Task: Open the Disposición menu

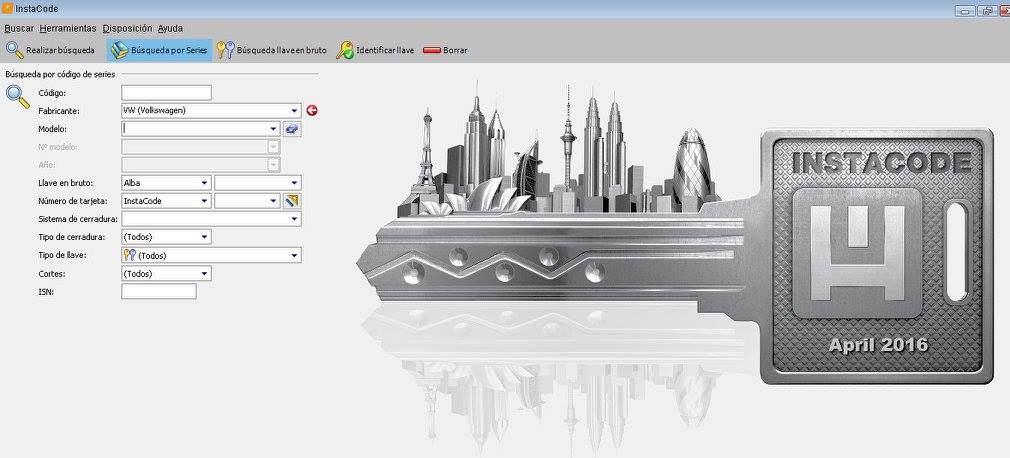Action: [128, 28]
